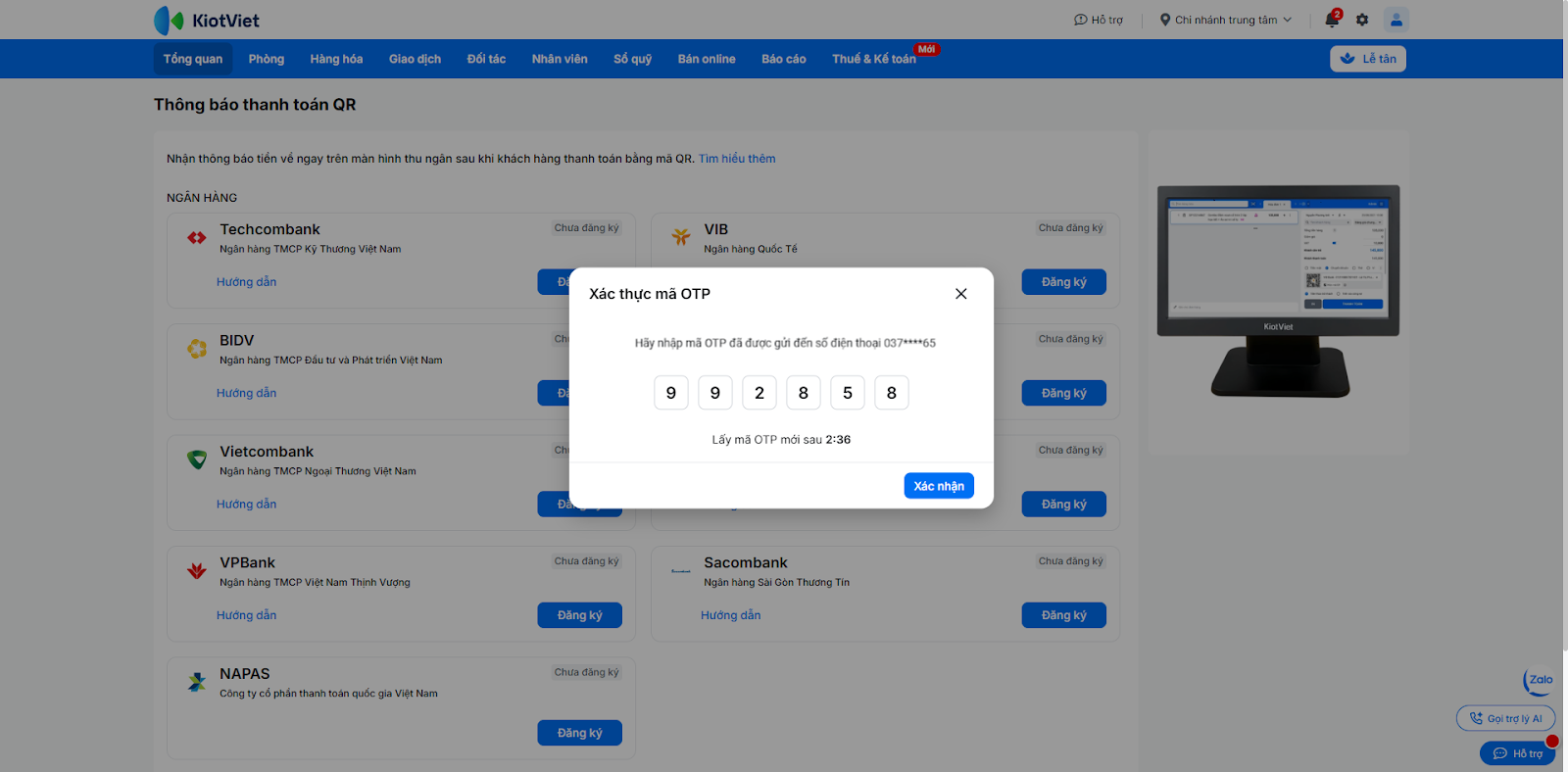Open the Giao dịch menu

[415, 59]
